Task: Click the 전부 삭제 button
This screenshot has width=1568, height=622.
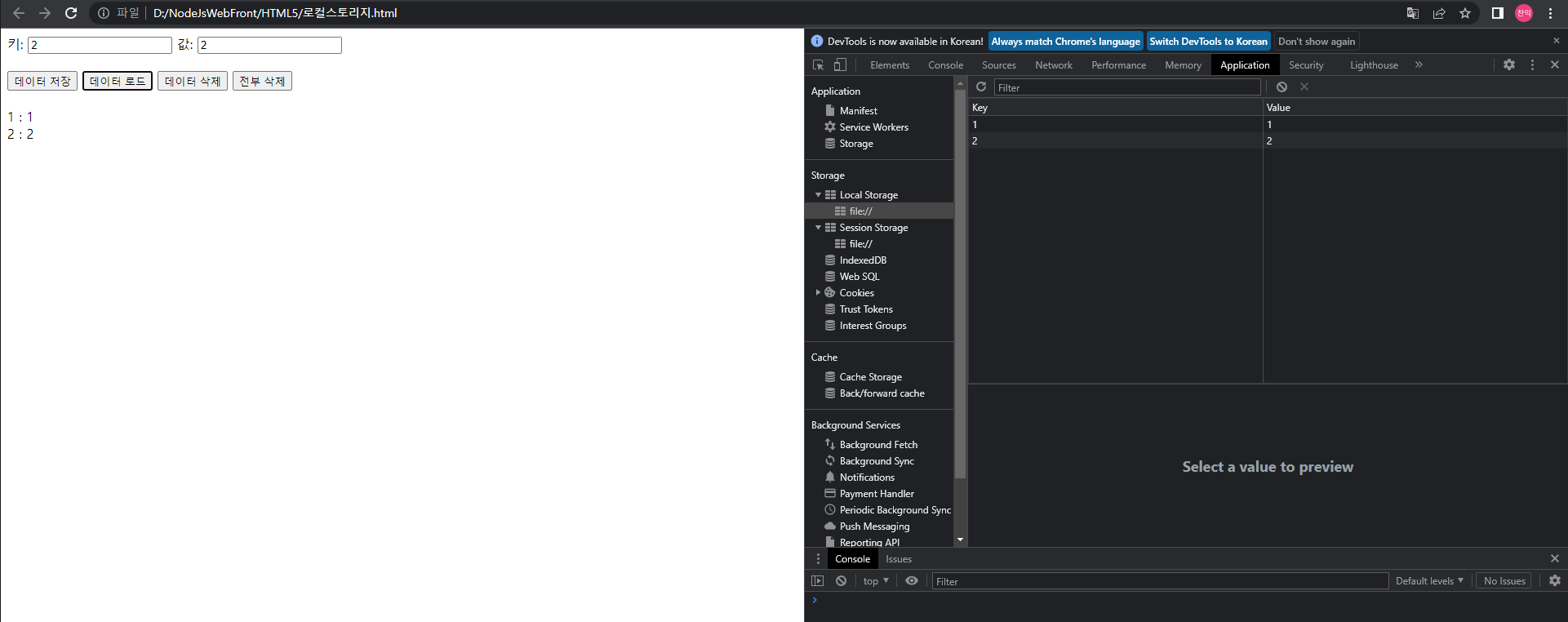Action: pos(262,81)
